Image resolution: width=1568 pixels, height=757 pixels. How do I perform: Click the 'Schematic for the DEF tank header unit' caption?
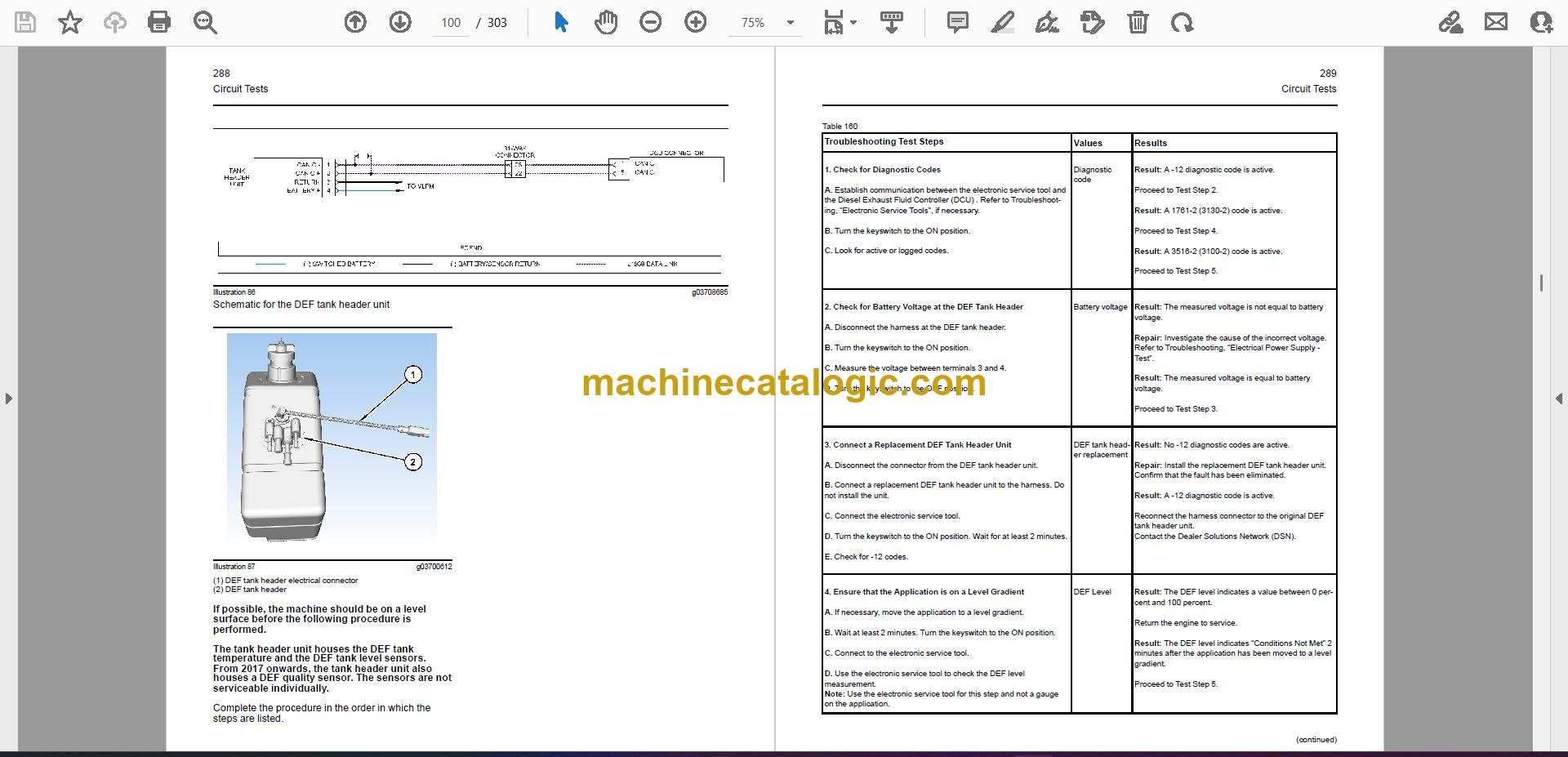tap(301, 305)
